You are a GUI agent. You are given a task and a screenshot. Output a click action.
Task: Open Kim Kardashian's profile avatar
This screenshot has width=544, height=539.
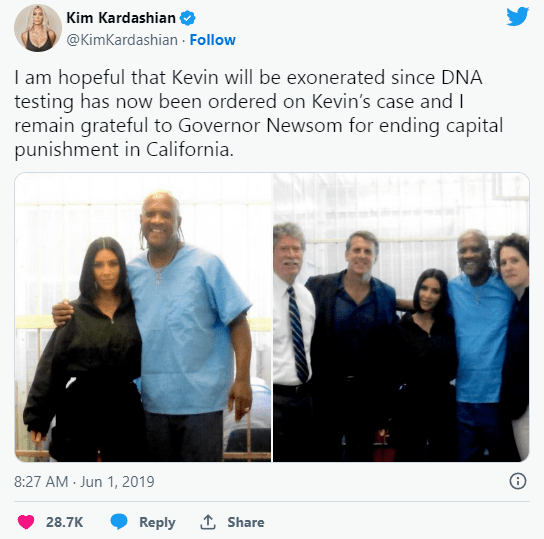38,28
